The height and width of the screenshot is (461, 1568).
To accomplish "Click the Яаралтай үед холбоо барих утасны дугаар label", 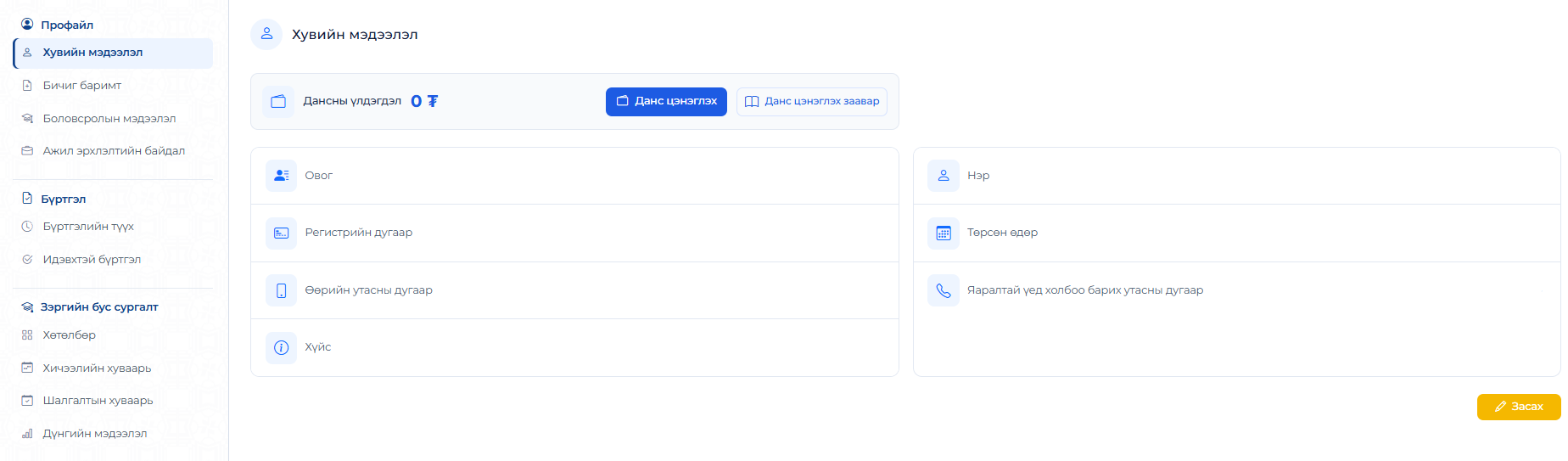I will 1085,290.
